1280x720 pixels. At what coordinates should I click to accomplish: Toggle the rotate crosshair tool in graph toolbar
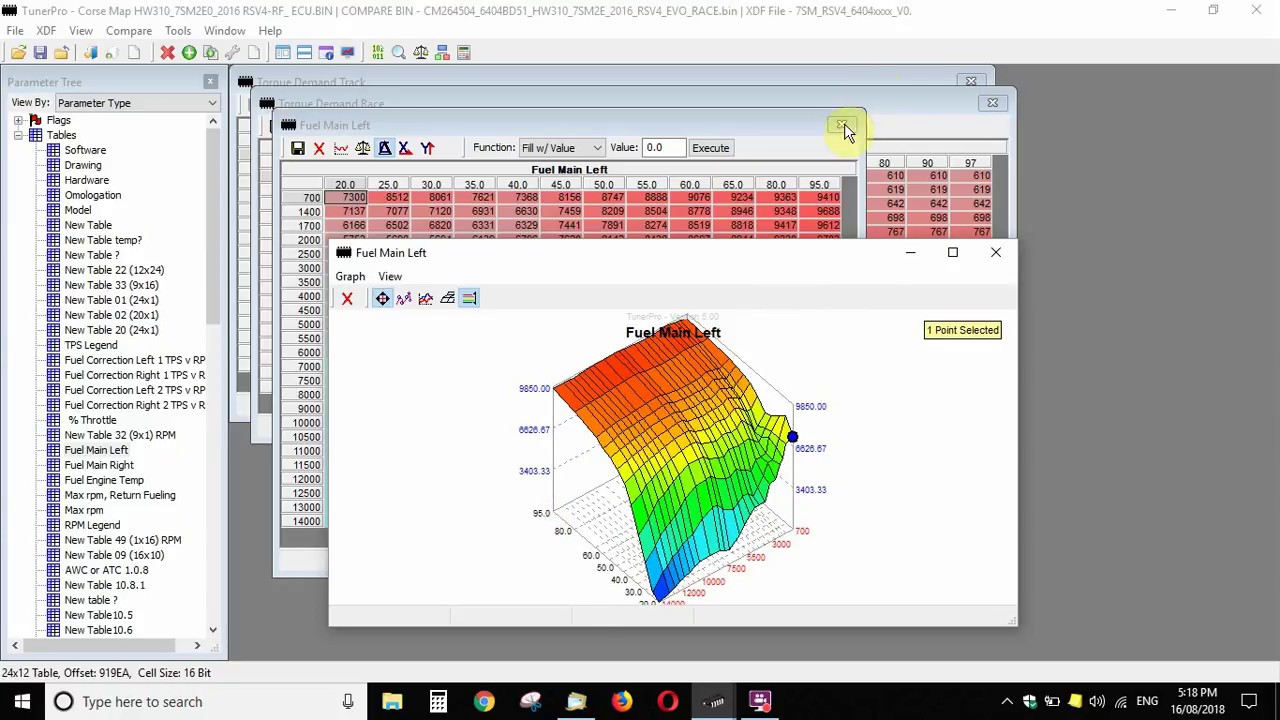coord(383,298)
